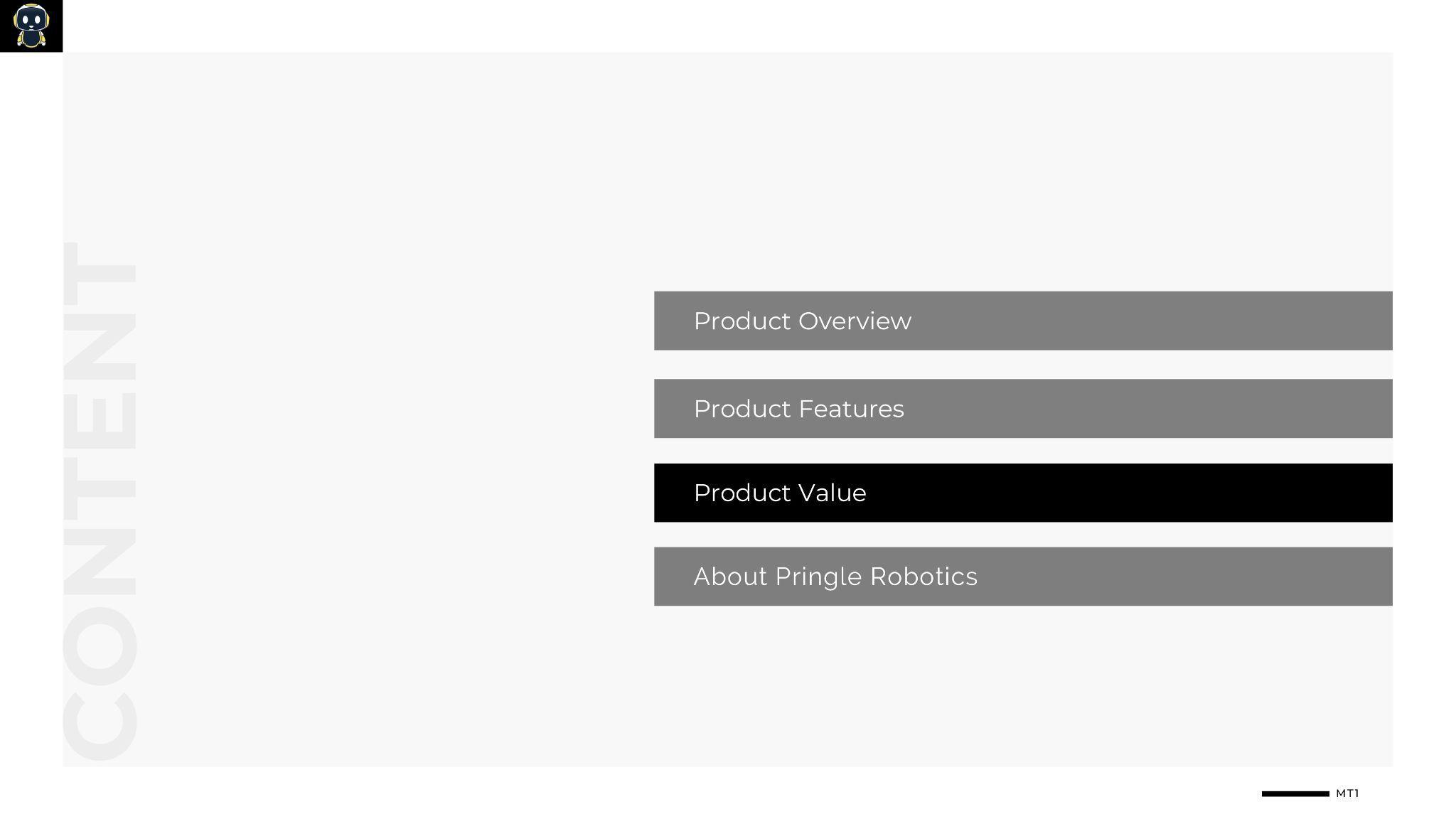
Task: Click the robot mascot's head
Action: pyautogui.click(x=31, y=17)
